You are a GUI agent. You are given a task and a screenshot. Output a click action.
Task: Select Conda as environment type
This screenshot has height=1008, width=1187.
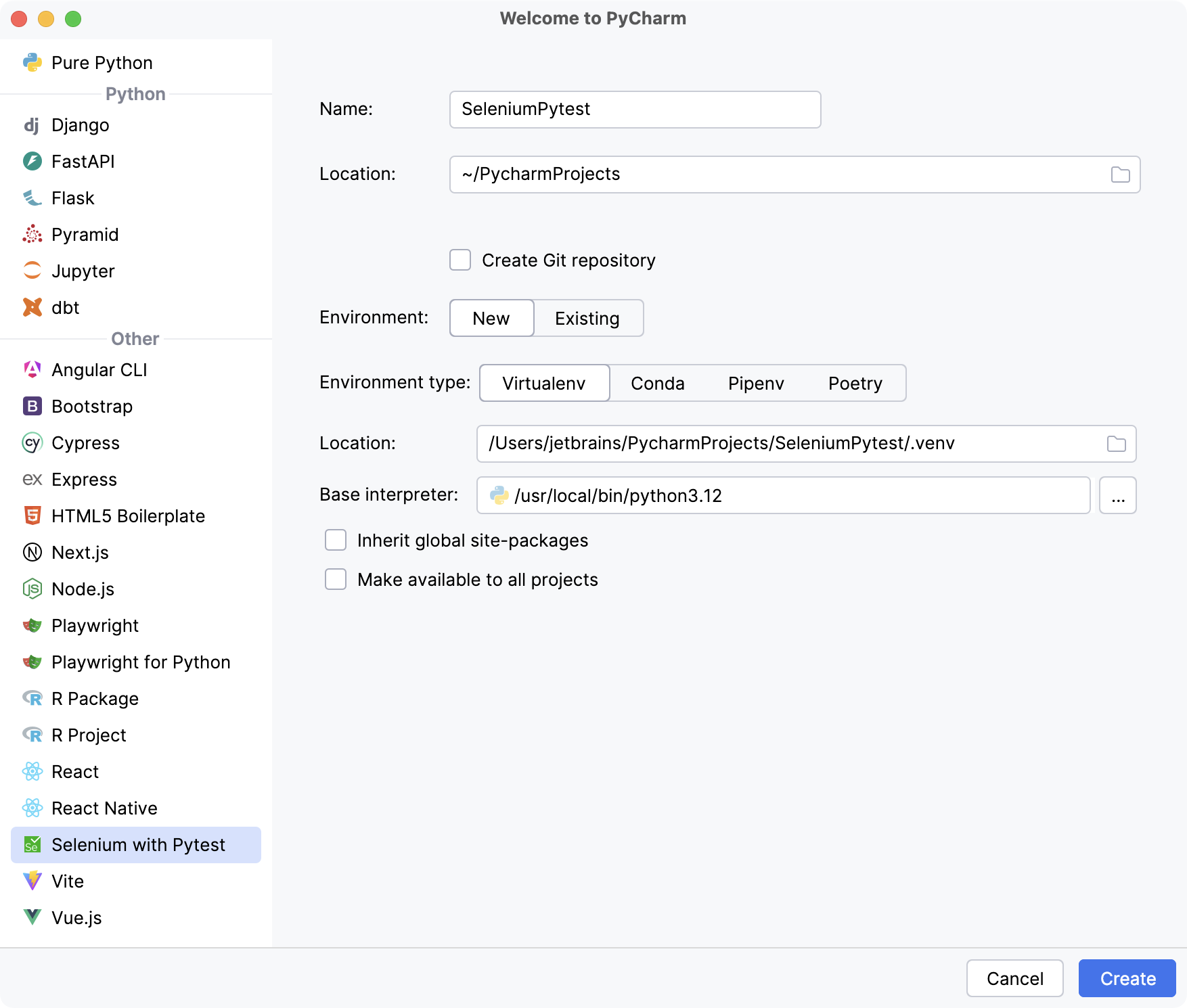[657, 383]
